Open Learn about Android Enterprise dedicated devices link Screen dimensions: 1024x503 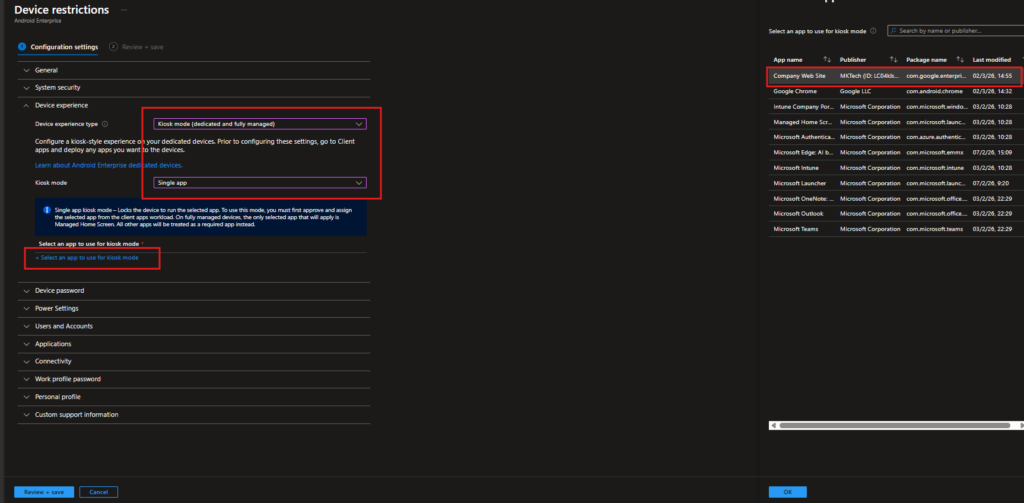coord(108,164)
